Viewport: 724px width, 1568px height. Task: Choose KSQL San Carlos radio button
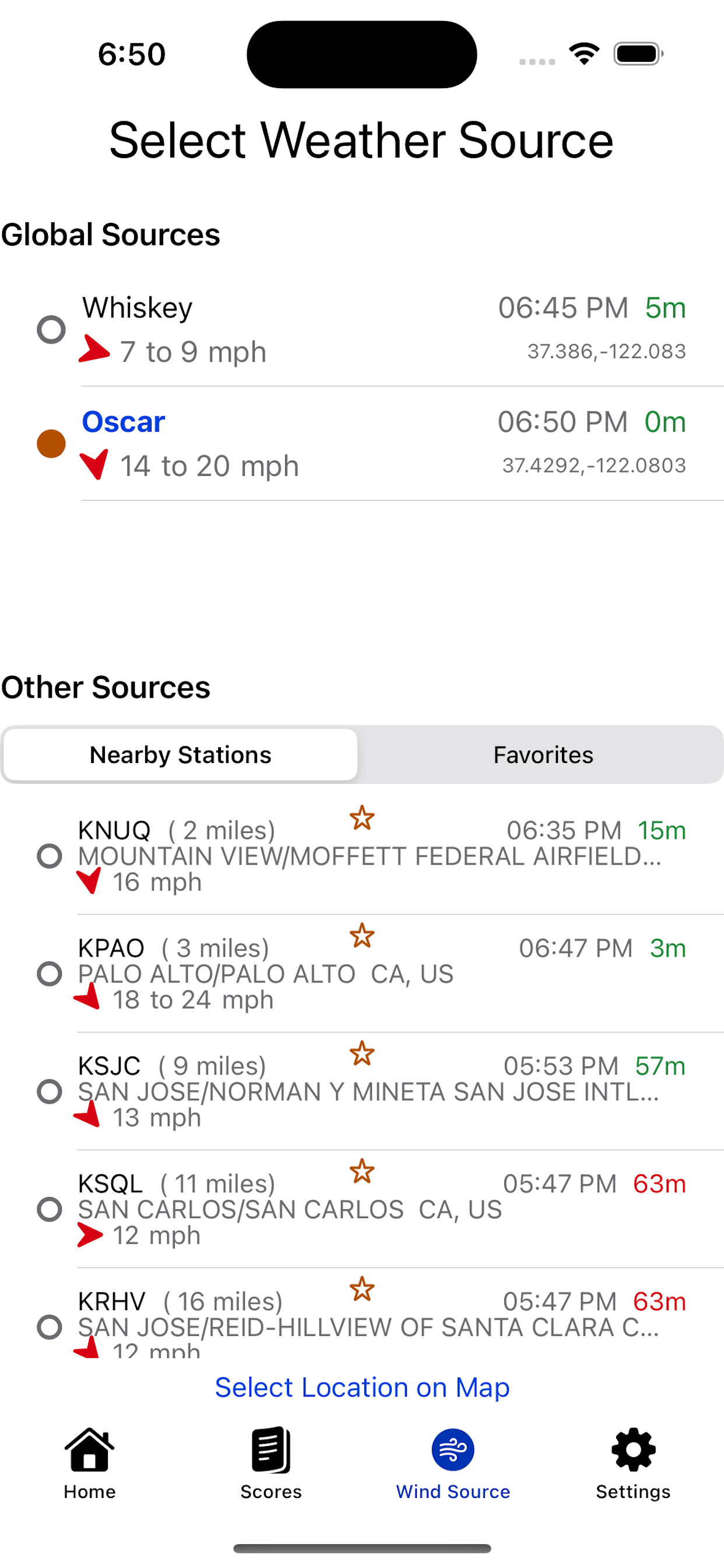[x=50, y=1209]
